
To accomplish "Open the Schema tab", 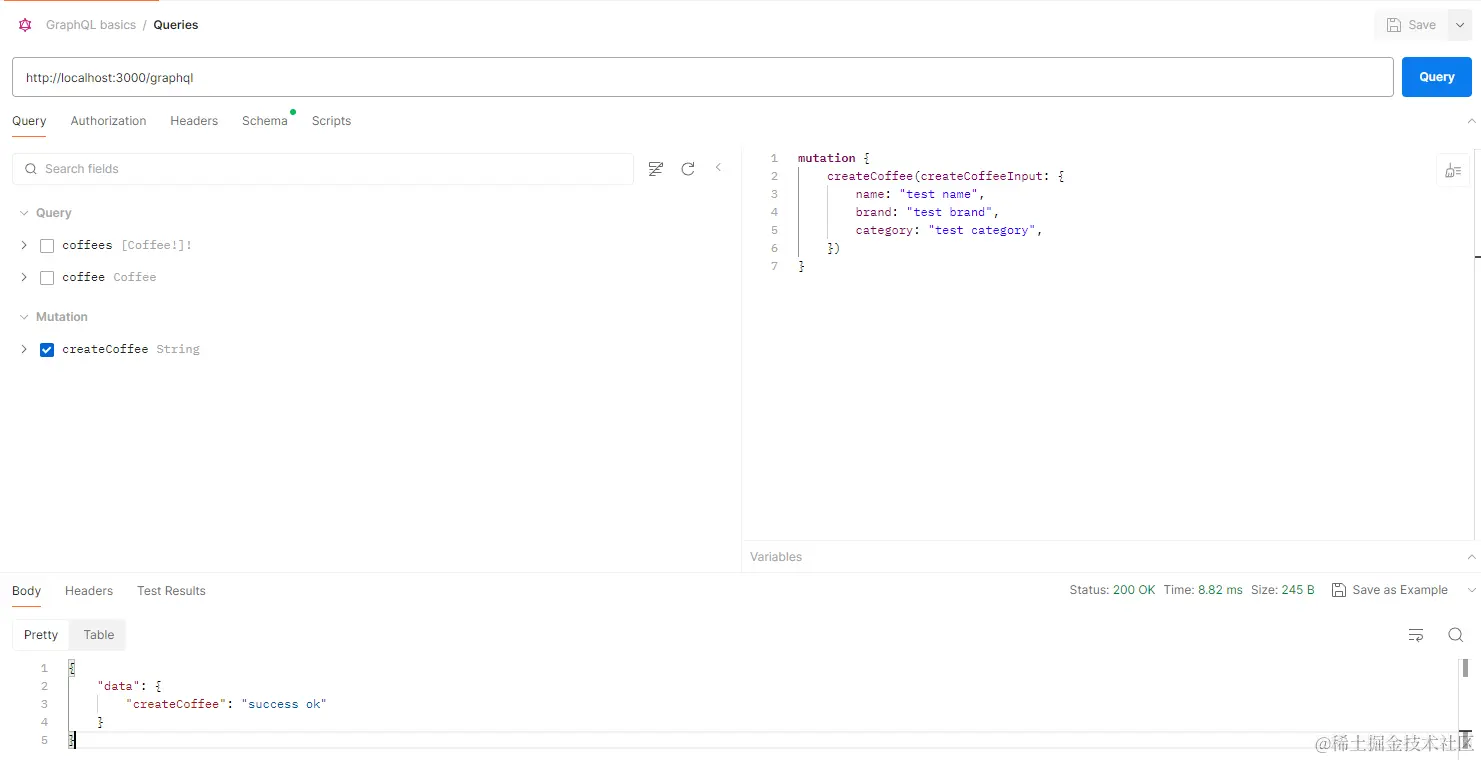I will (265, 121).
